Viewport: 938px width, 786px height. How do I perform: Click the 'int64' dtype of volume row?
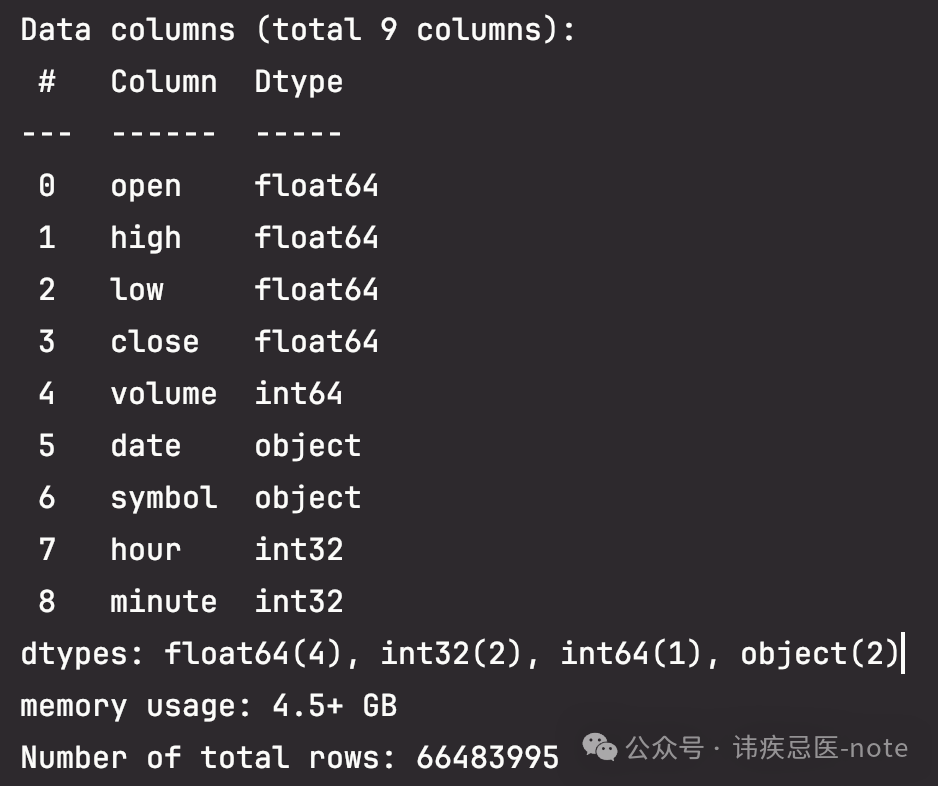pos(298,393)
